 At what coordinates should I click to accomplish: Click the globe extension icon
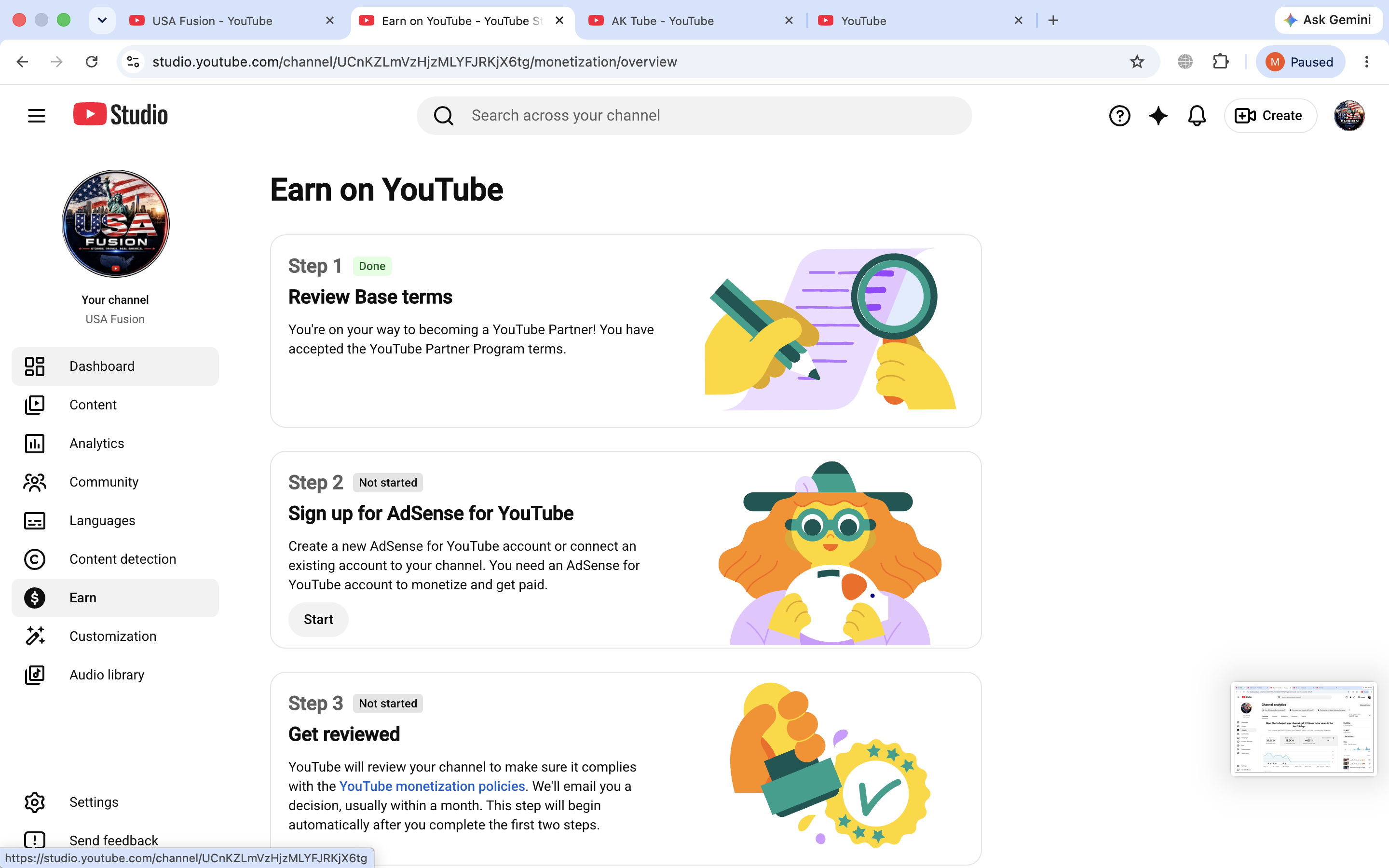(1185, 61)
